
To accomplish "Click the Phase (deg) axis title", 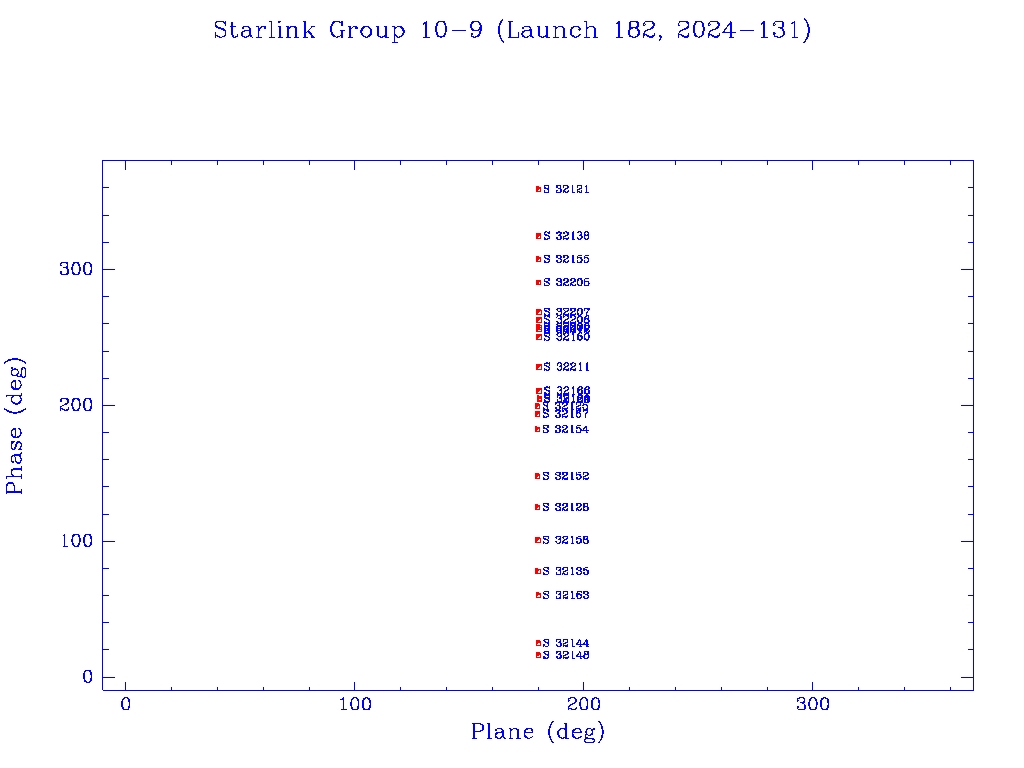I will [x=14, y=426].
